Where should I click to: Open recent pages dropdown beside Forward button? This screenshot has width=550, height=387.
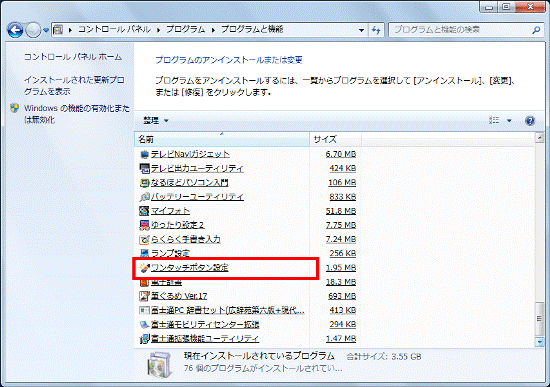(46, 31)
